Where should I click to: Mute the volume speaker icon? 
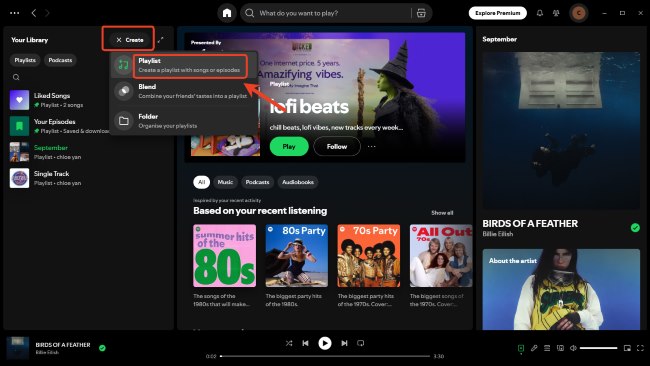coord(573,348)
